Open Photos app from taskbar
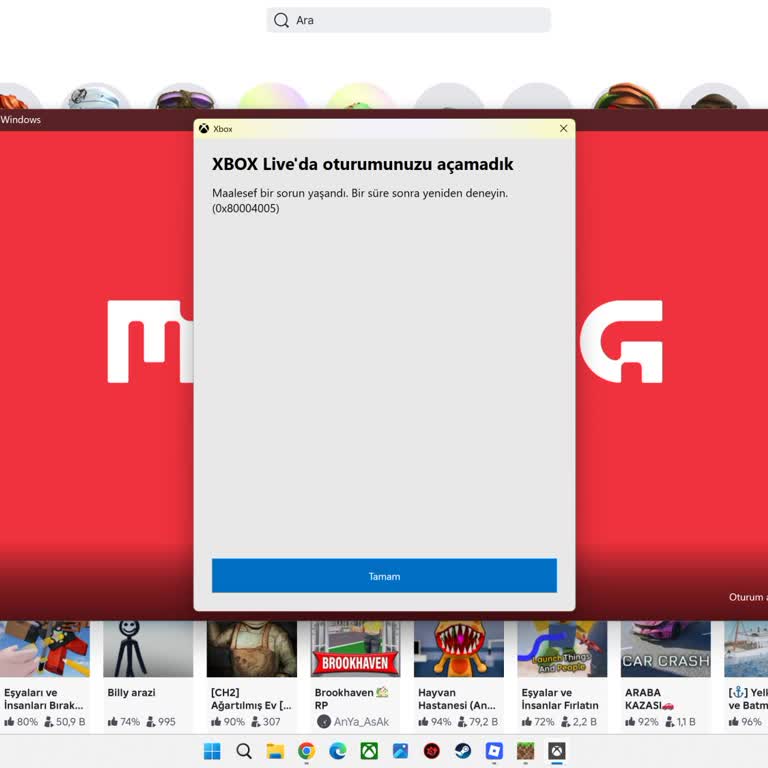Image resolution: width=768 pixels, height=768 pixels. pyautogui.click(x=400, y=751)
